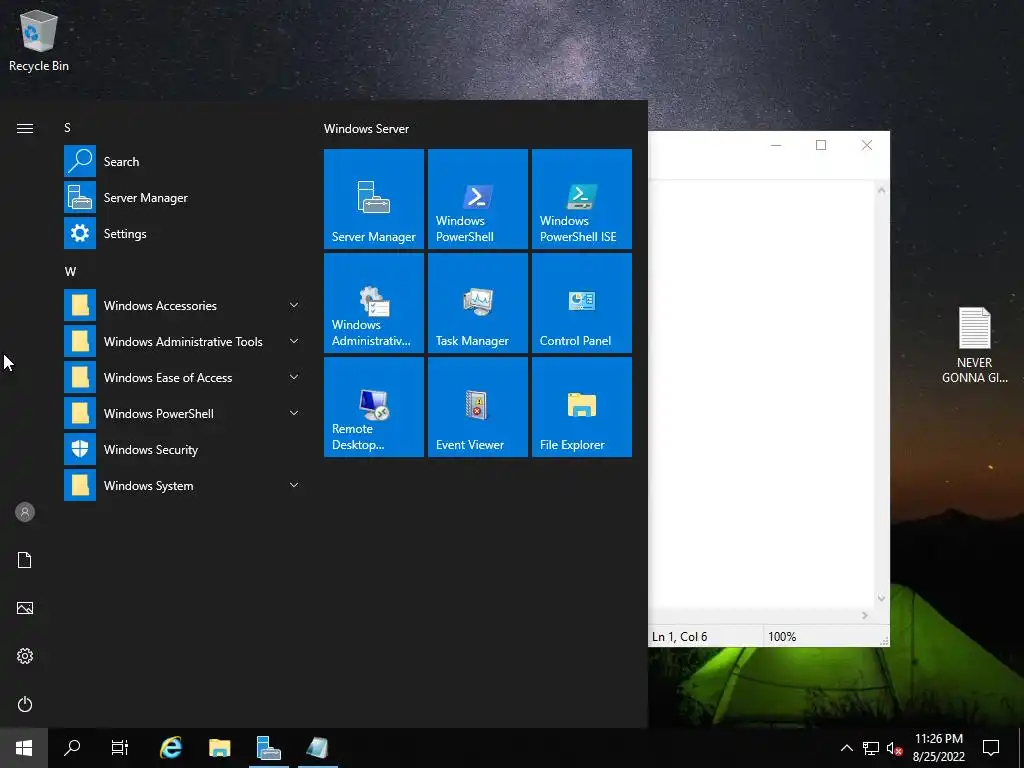Expand the Start menu hamburger button
1024x768 pixels.
25,128
